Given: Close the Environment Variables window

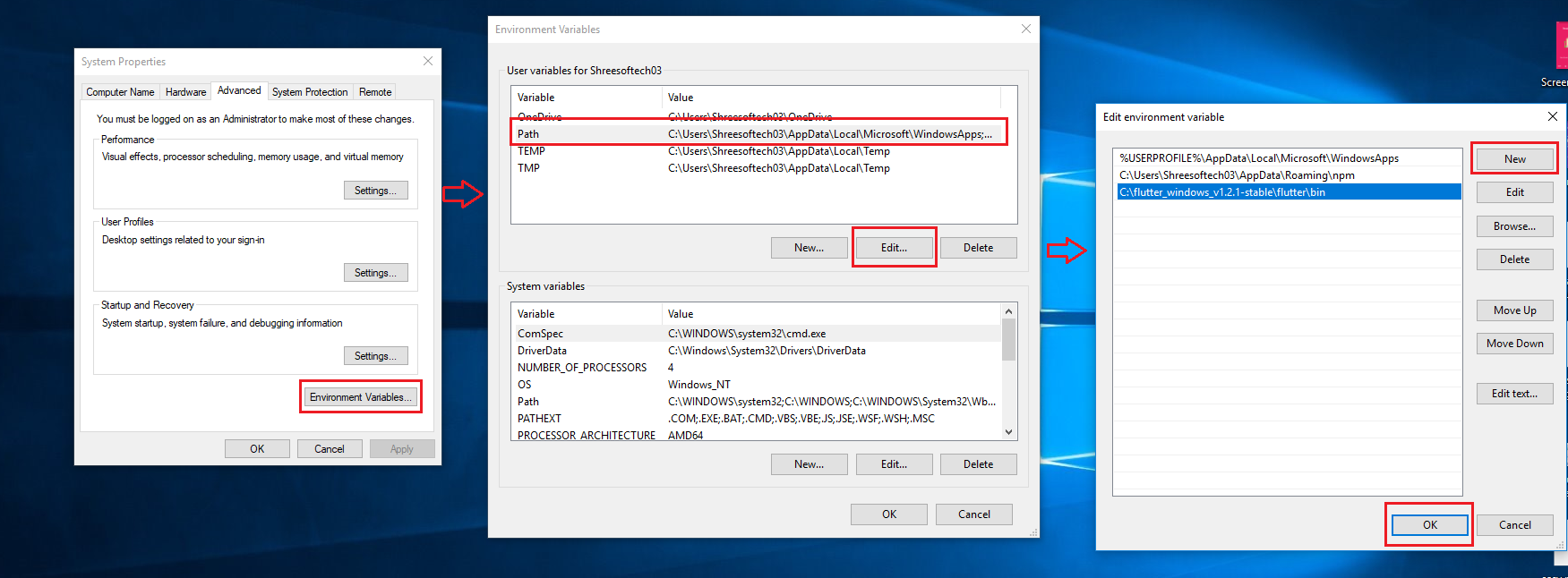Looking at the screenshot, I should tap(1026, 29).
